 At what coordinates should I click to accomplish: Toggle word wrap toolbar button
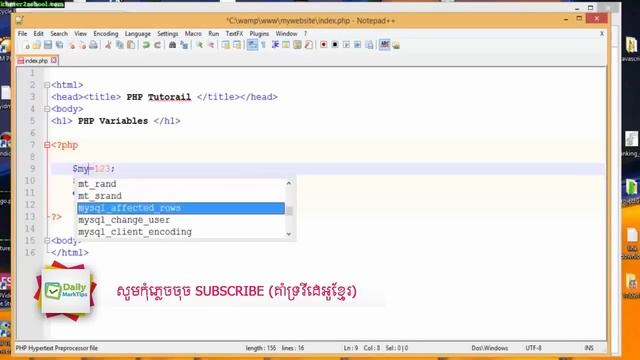[x=252, y=45]
